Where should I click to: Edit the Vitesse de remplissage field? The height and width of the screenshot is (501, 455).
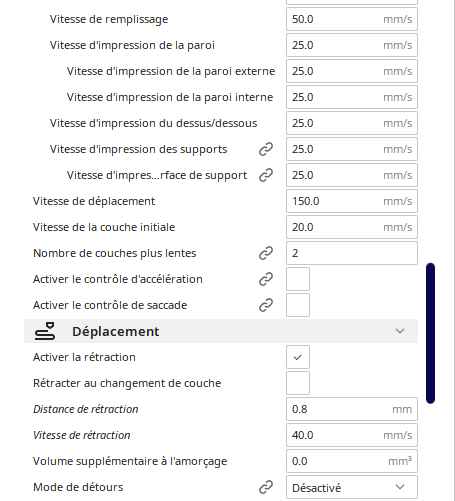pyautogui.click(x=352, y=19)
